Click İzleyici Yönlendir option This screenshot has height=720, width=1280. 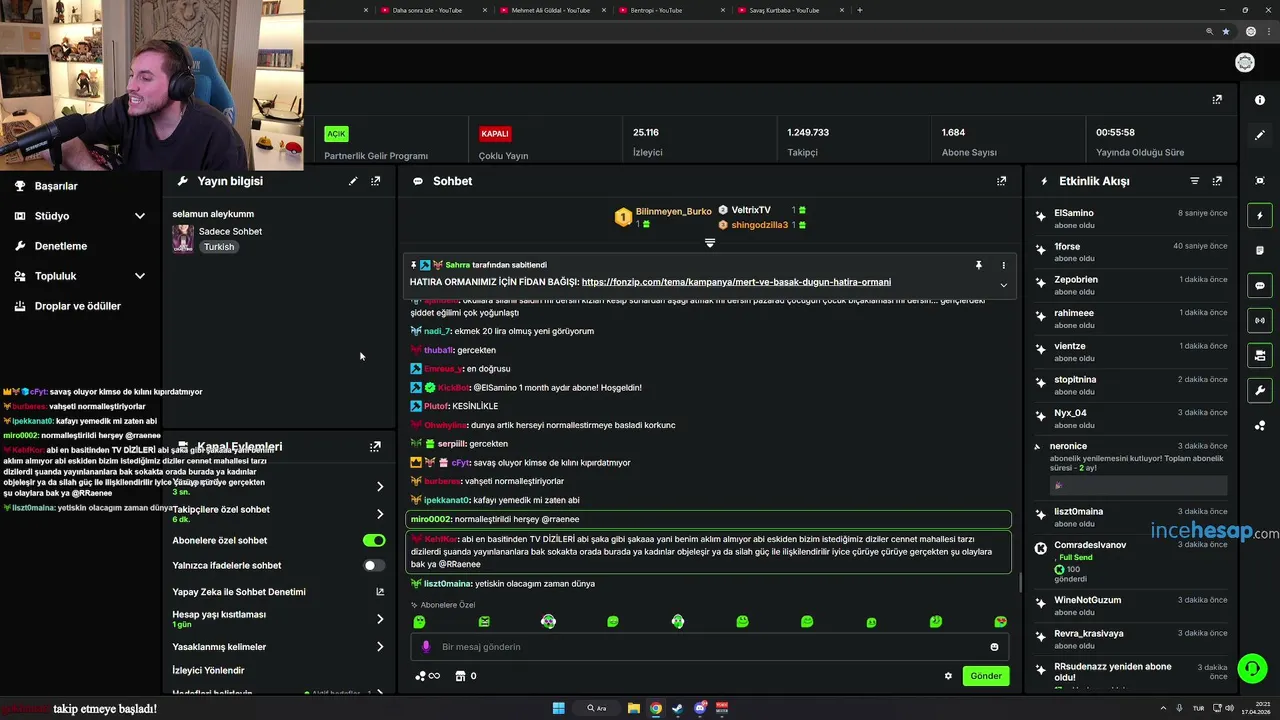208,670
